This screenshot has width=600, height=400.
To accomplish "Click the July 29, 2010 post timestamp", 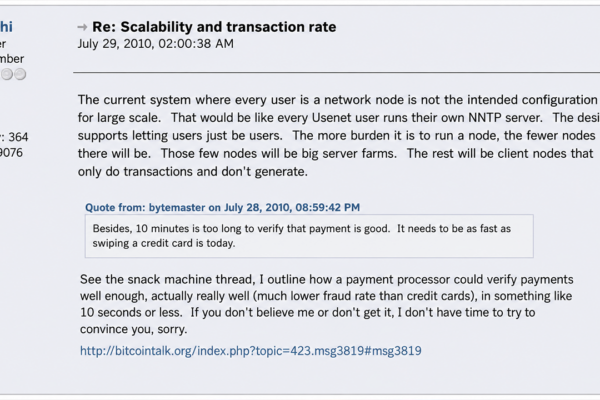I will click(156, 44).
